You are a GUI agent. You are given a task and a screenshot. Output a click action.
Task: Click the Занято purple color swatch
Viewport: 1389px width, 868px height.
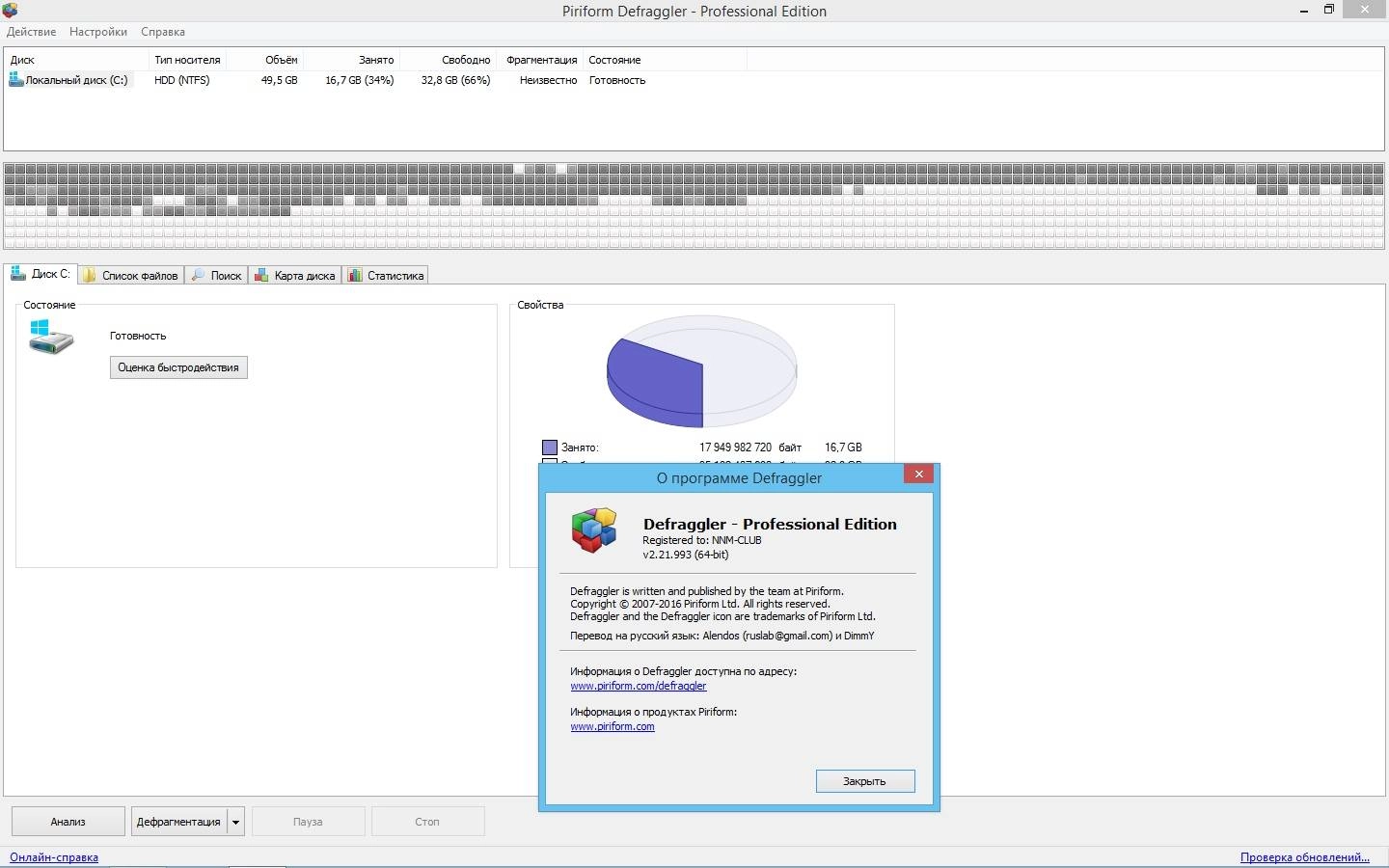(x=550, y=448)
